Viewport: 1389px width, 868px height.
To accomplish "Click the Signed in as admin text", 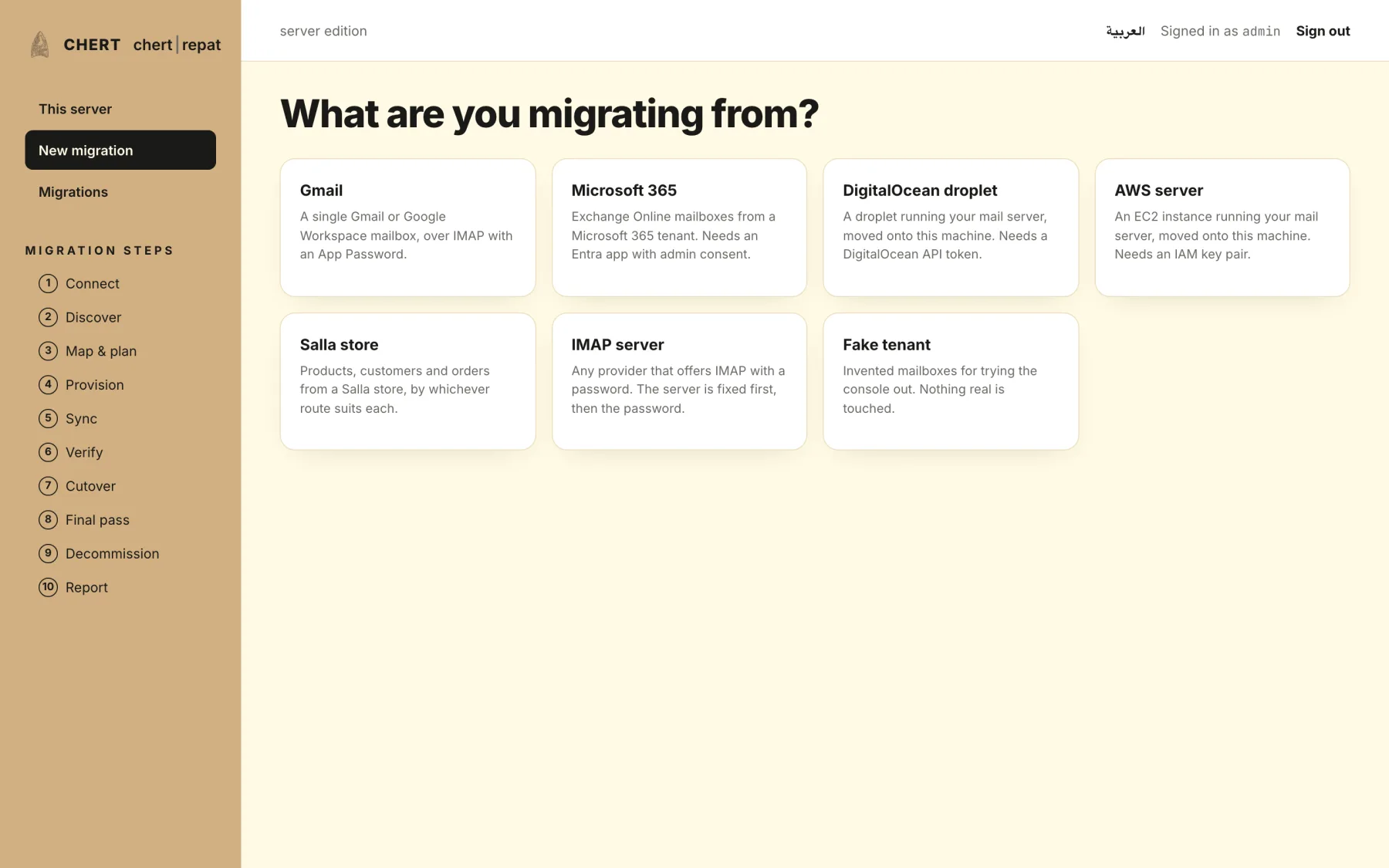I will click(1220, 31).
